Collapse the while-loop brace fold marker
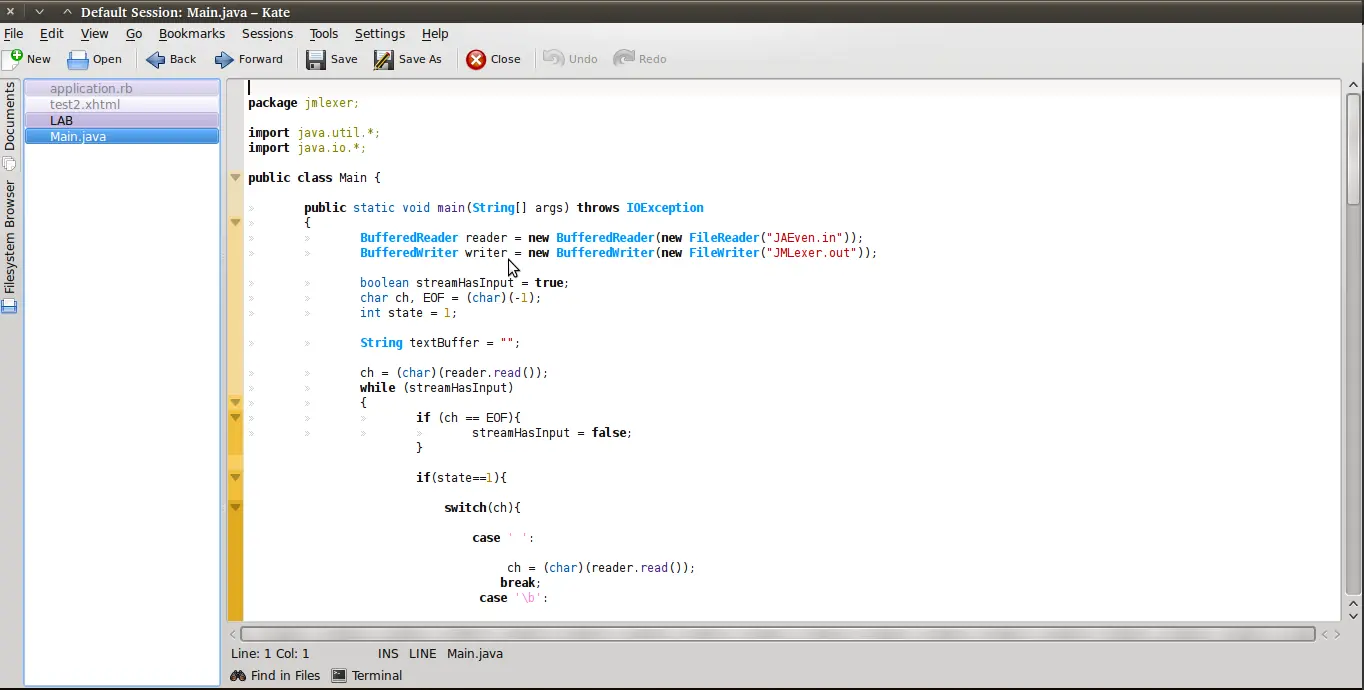This screenshot has width=1364, height=690. point(236,403)
